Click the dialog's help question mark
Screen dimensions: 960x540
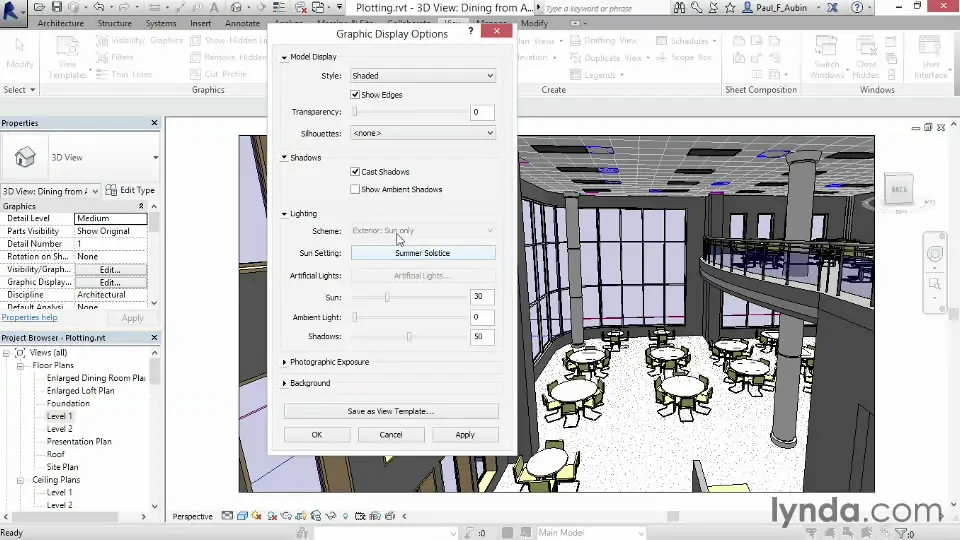coord(471,32)
